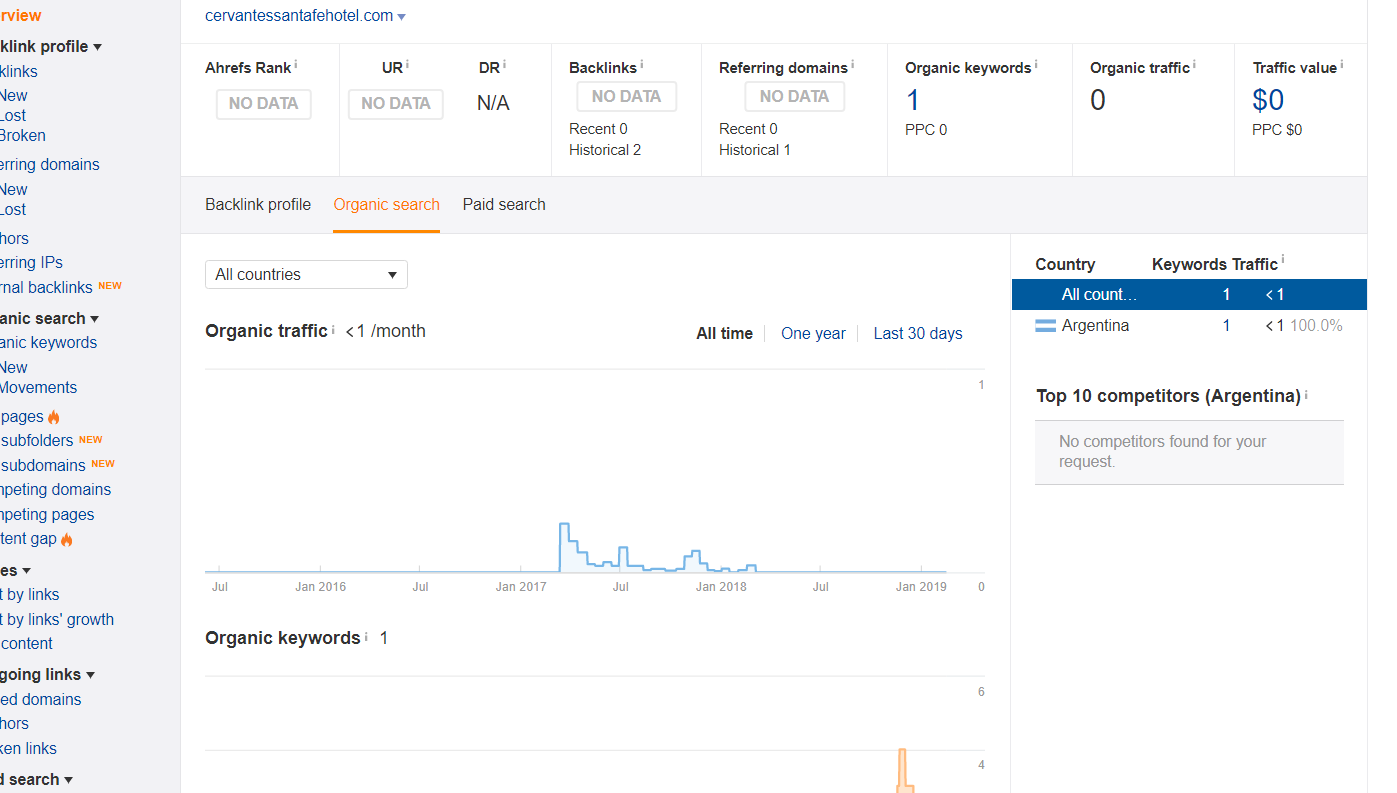Select the Argentina row in country table
The height and width of the screenshot is (793, 1397).
point(1189,326)
